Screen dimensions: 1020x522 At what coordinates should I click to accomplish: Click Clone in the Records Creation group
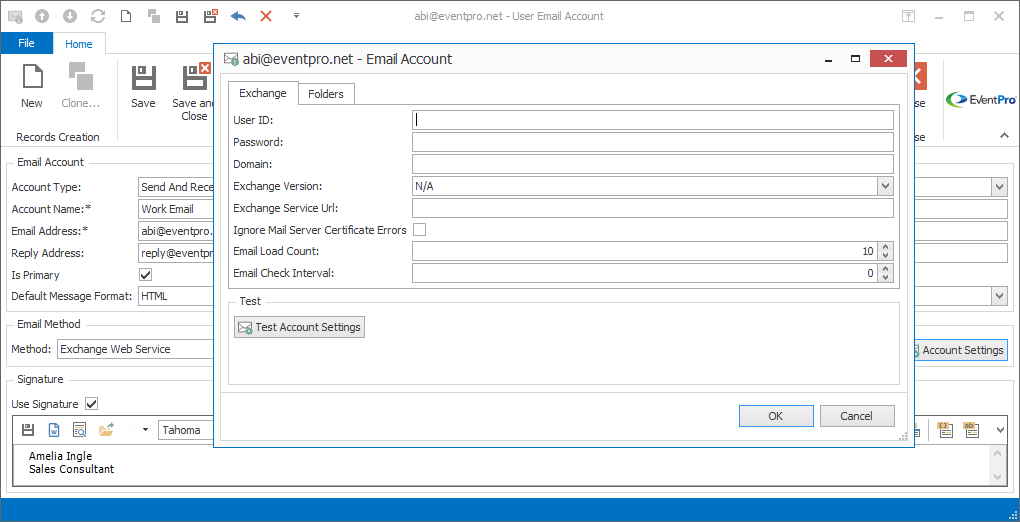[x=81, y=85]
